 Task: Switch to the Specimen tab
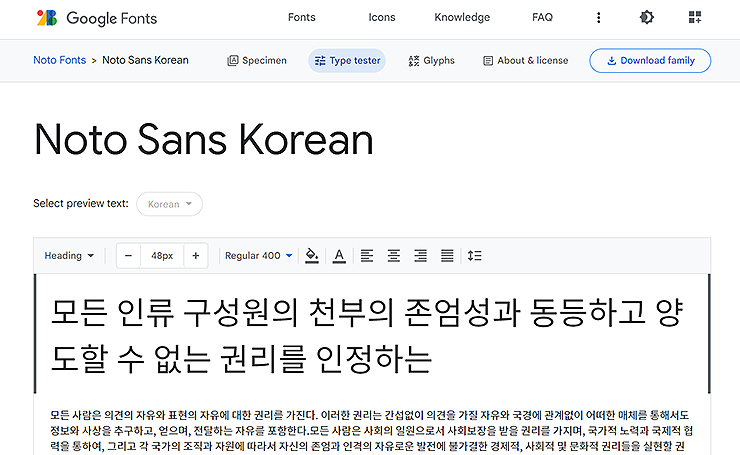point(257,60)
